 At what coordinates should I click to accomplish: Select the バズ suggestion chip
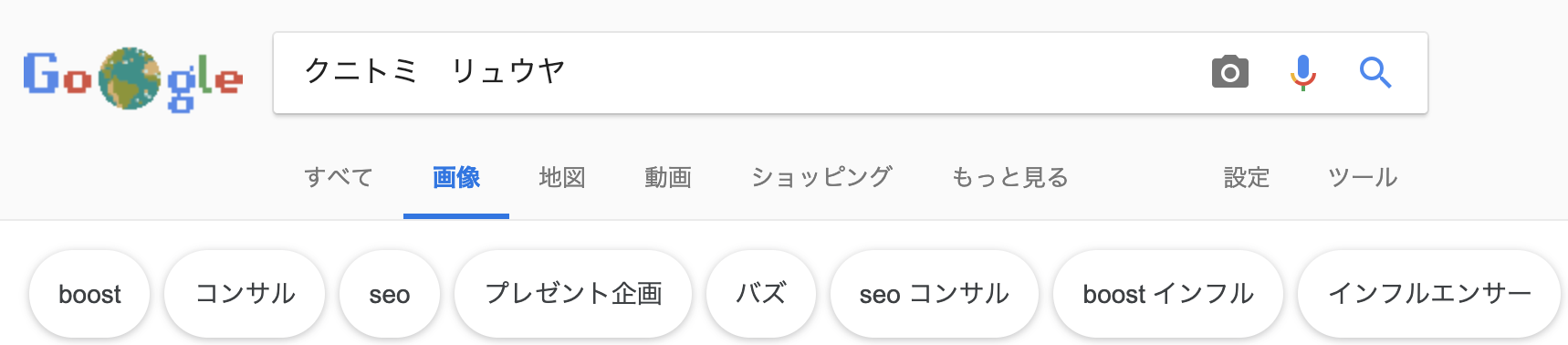(x=761, y=294)
